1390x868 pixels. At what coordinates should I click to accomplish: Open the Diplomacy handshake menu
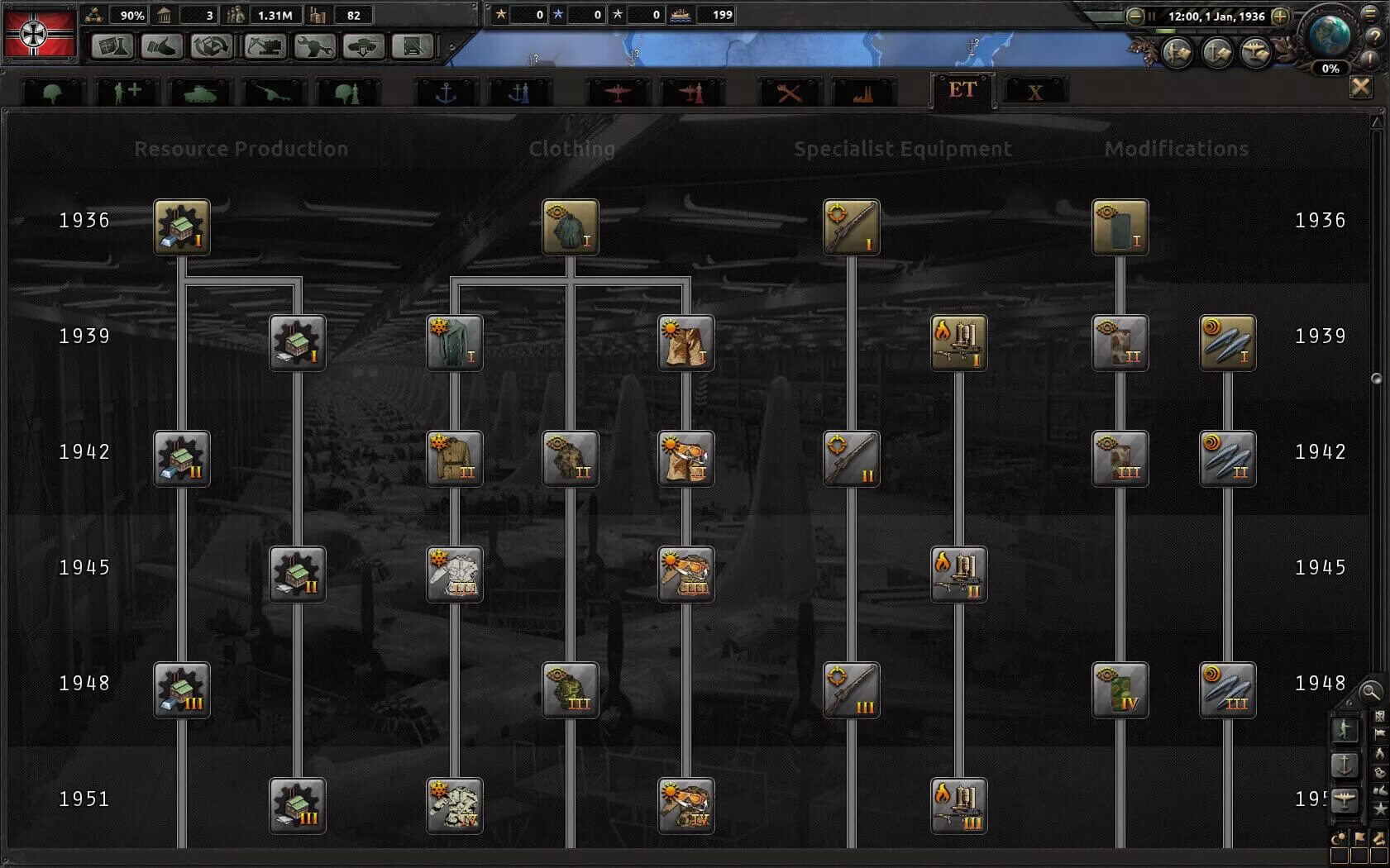tap(162, 45)
